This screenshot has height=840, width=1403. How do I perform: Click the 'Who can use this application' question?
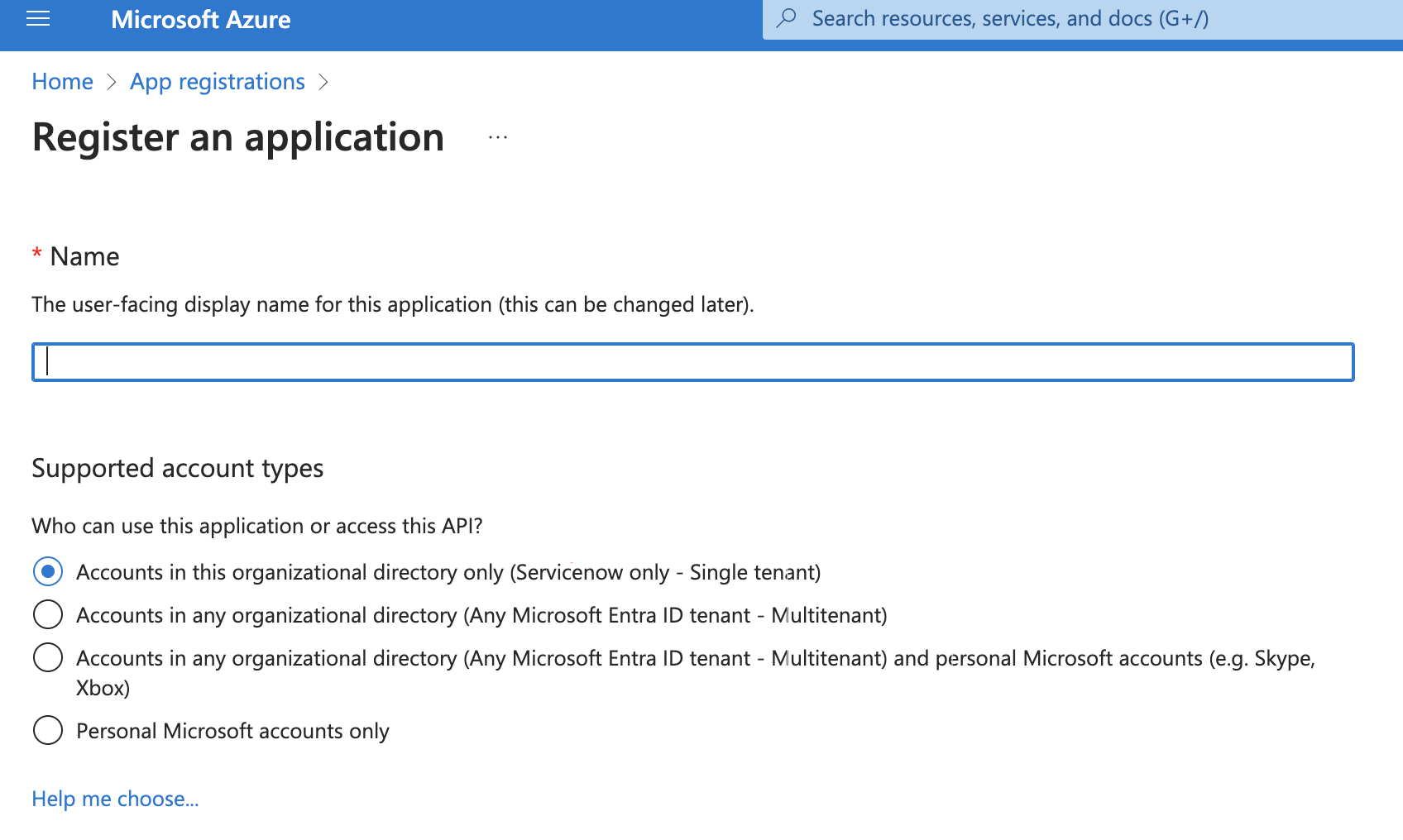click(x=257, y=526)
